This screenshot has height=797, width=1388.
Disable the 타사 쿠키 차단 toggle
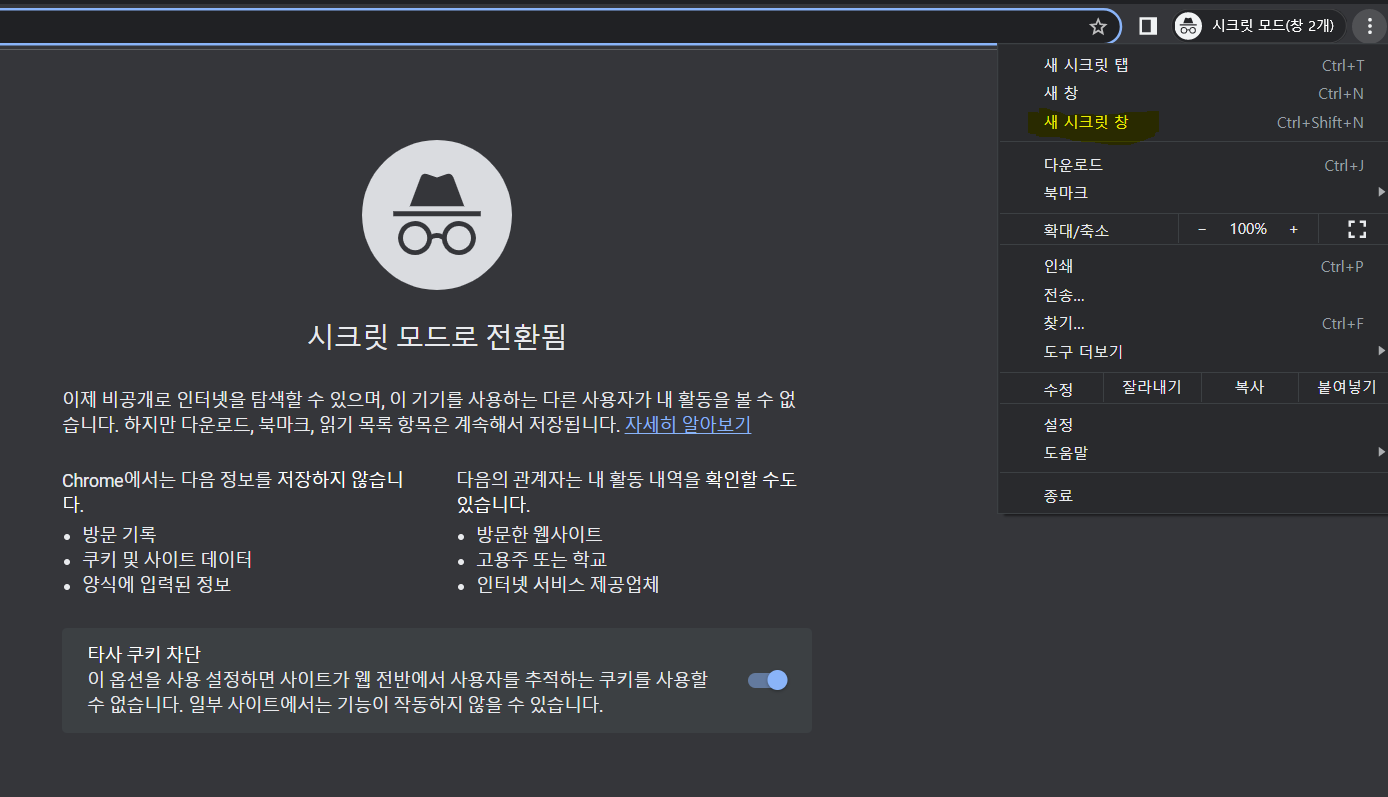tap(766, 679)
